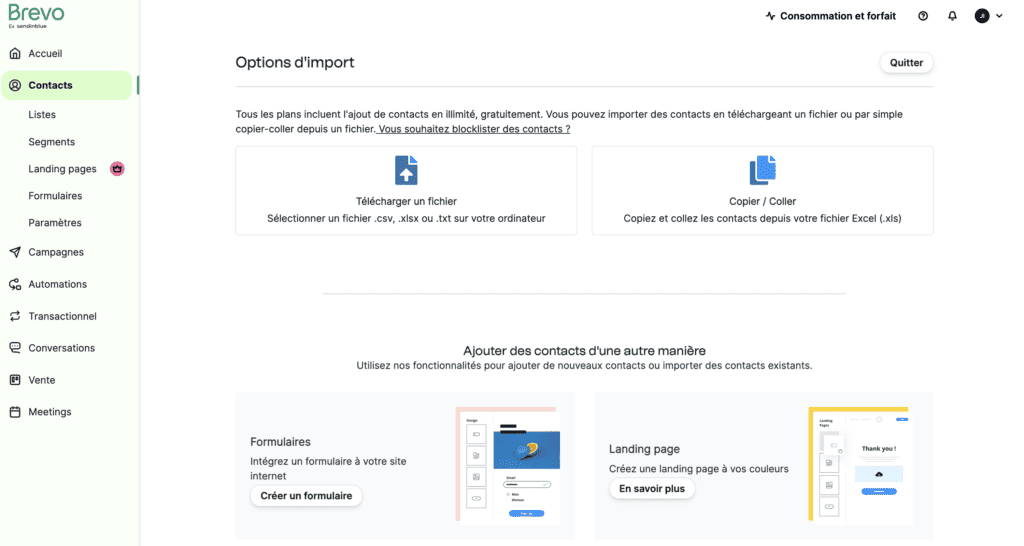Click the Formulaires preview thumbnail image
Screen dimensions: 1024x546
pos(506,465)
